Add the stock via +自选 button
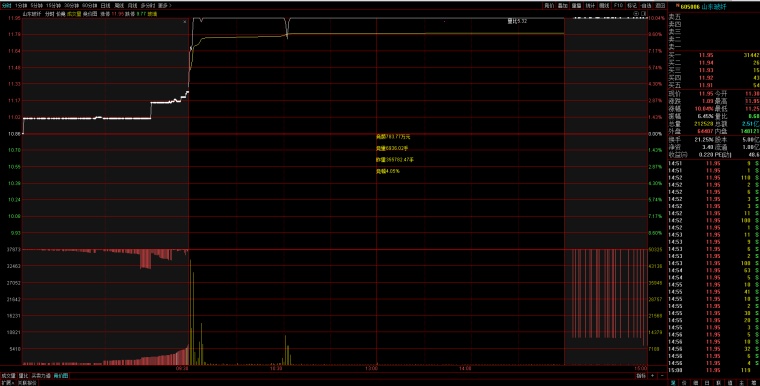The width and height of the screenshot is (760, 386). coord(646,5)
